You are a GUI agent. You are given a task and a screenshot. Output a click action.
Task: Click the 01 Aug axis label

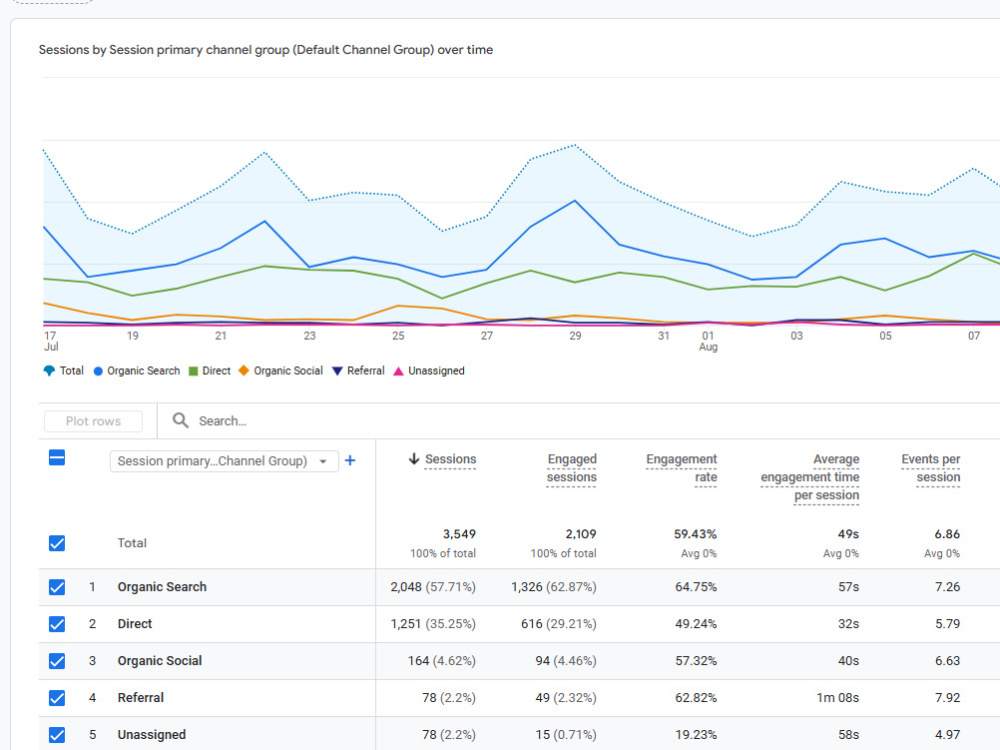[x=708, y=341]
